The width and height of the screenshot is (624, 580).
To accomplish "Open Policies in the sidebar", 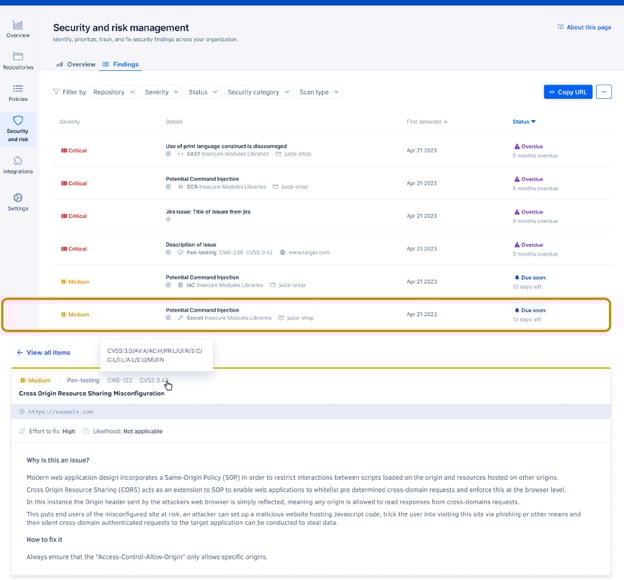I will [18, 93].
